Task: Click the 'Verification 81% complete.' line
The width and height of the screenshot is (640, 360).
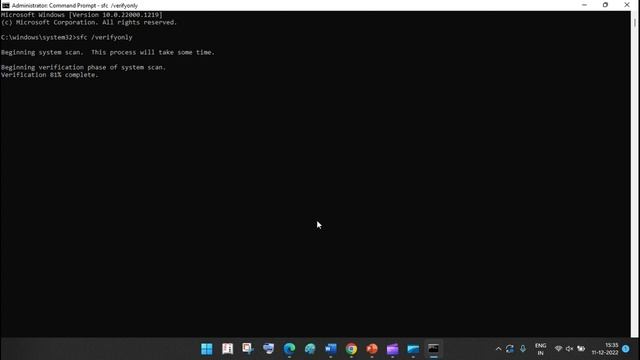Action: click(x=50, y=75)
